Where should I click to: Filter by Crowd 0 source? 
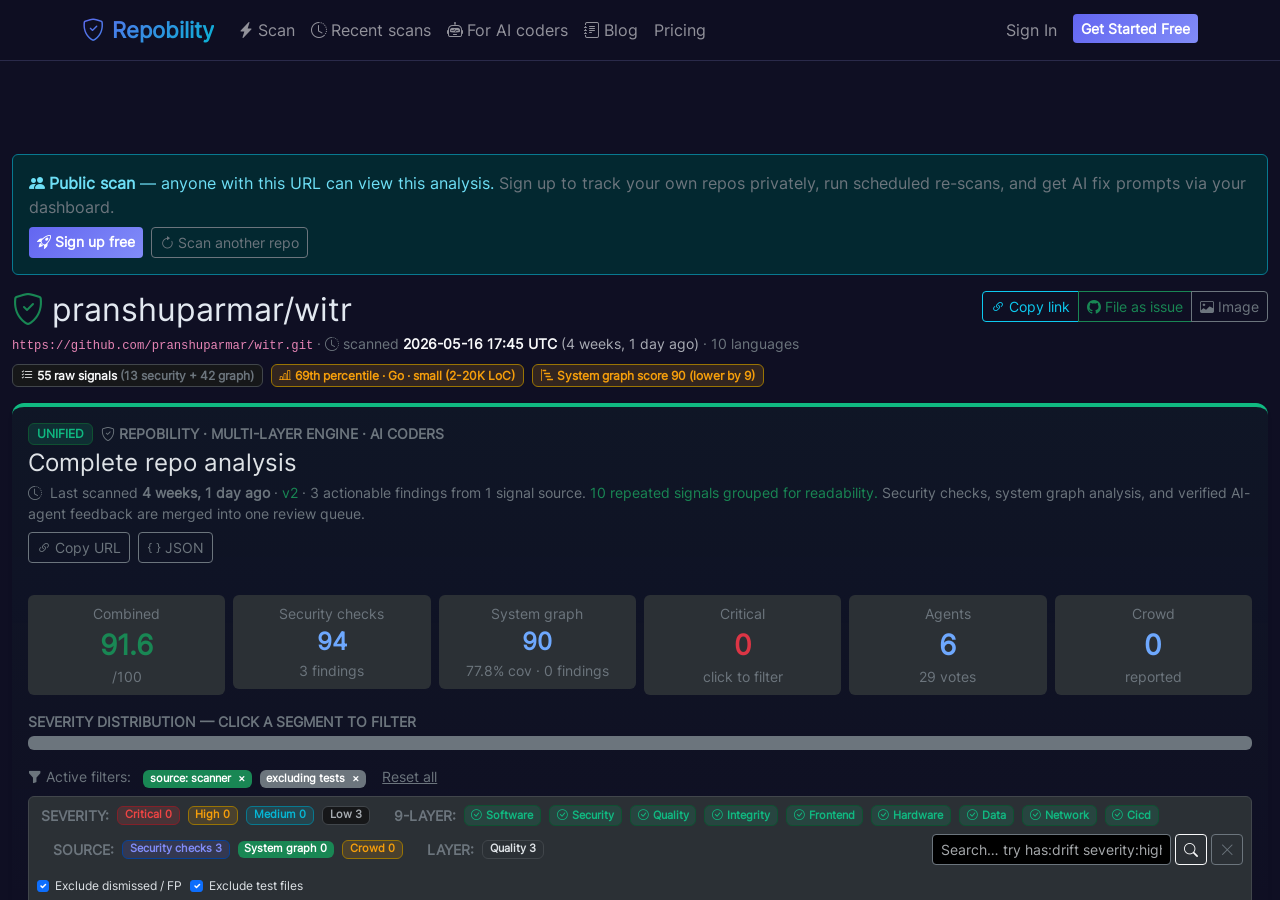pyautogui.click(x=372, y=849)
